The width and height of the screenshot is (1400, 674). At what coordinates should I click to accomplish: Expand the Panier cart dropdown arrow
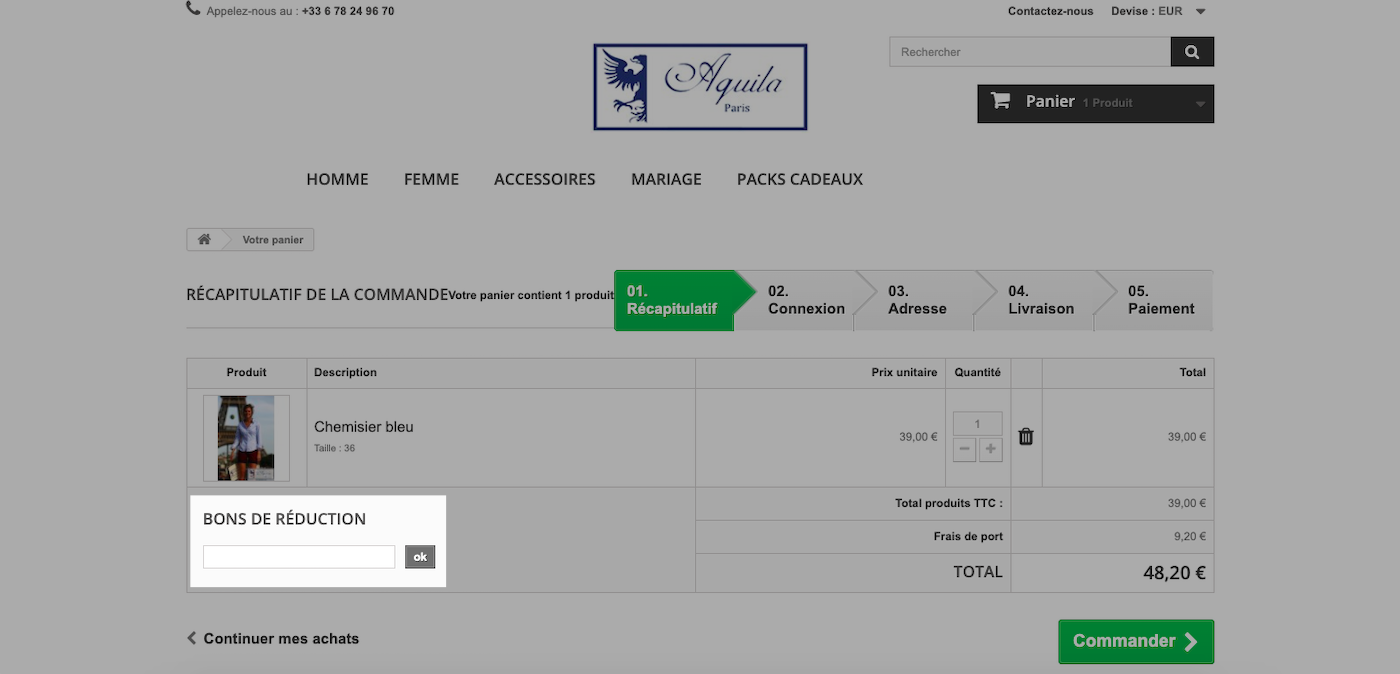coord(1200,103)
